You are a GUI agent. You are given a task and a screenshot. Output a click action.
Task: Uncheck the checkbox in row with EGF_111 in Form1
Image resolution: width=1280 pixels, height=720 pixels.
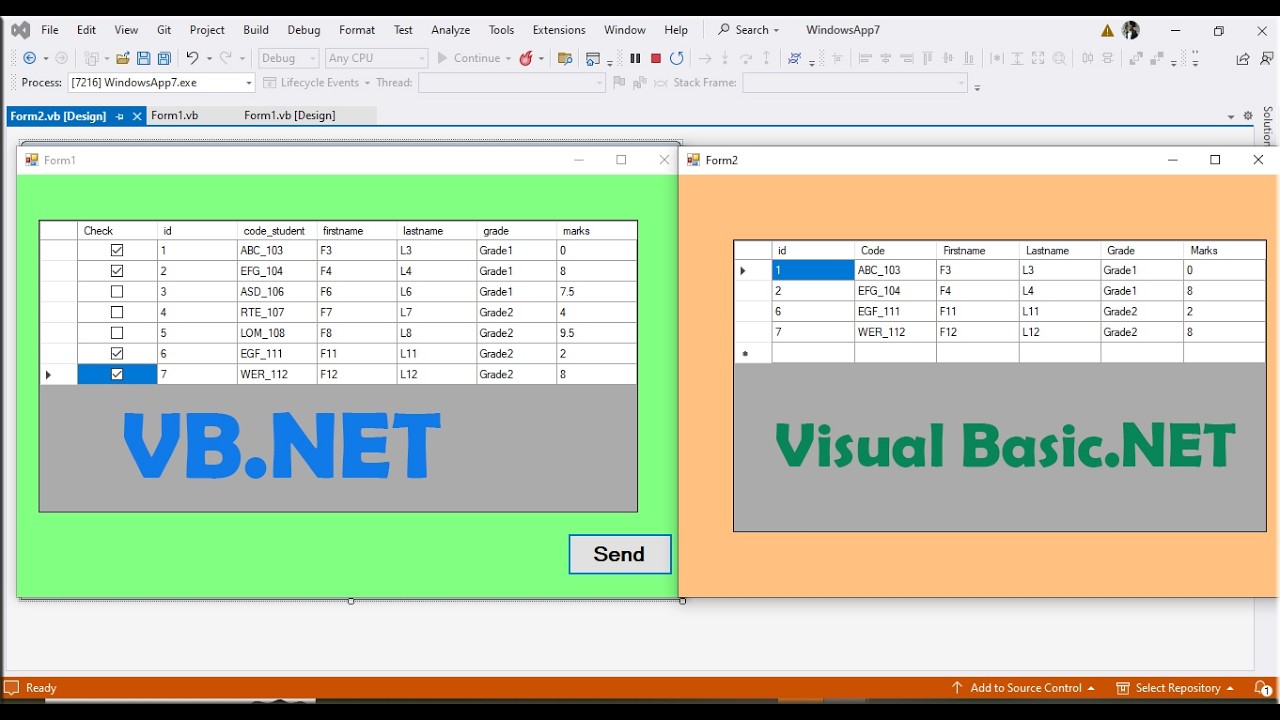(x=117, y=353)
